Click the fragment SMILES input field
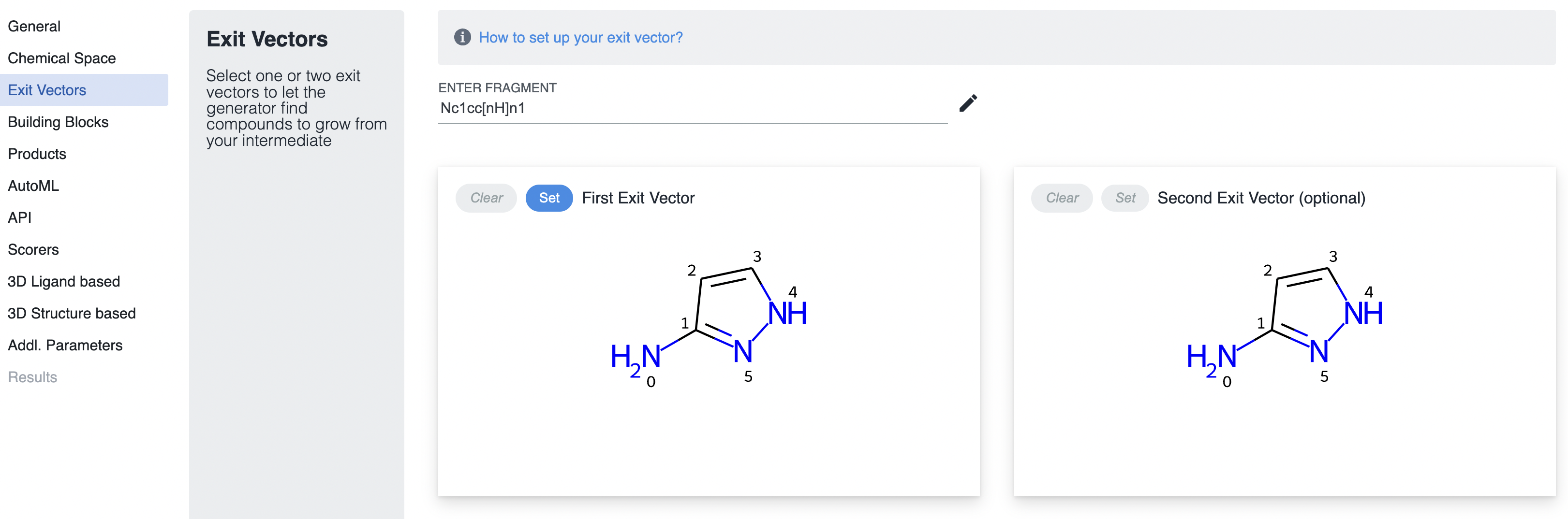This screenshot has width=1568, height=519. tap(692, 108)
